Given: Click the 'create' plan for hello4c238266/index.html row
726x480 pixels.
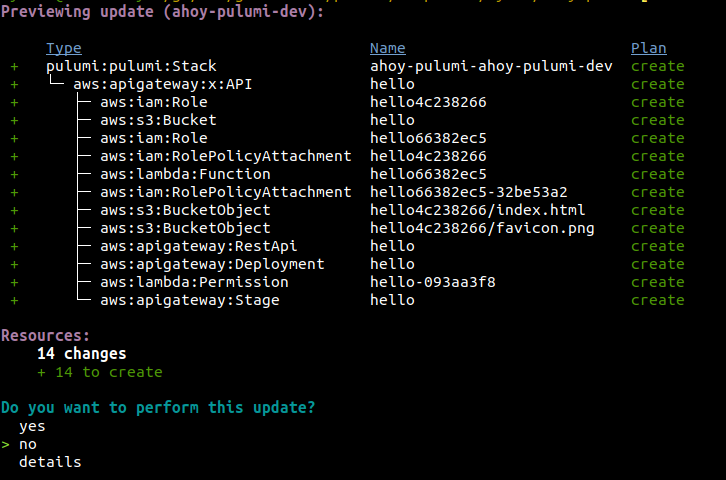Looking at the screenshot, I should coord(657,210).
